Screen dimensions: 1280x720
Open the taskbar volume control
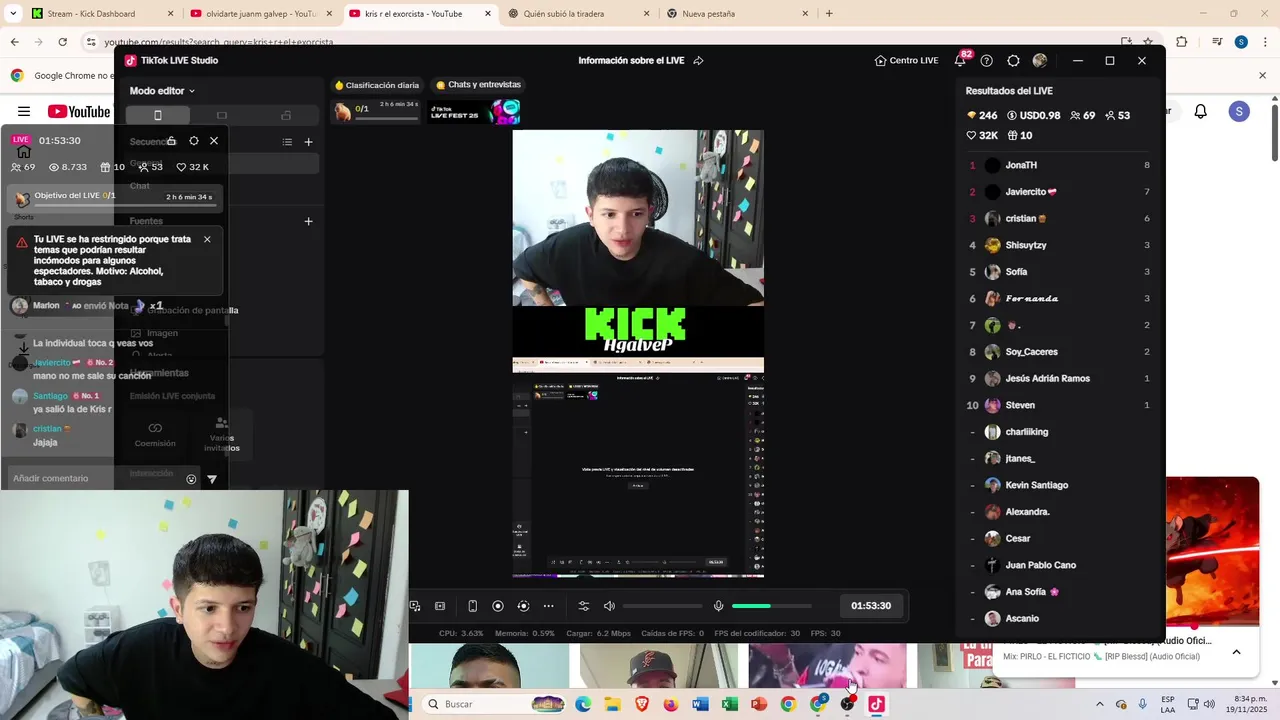pyautogui.click(x=1208, y=704)
